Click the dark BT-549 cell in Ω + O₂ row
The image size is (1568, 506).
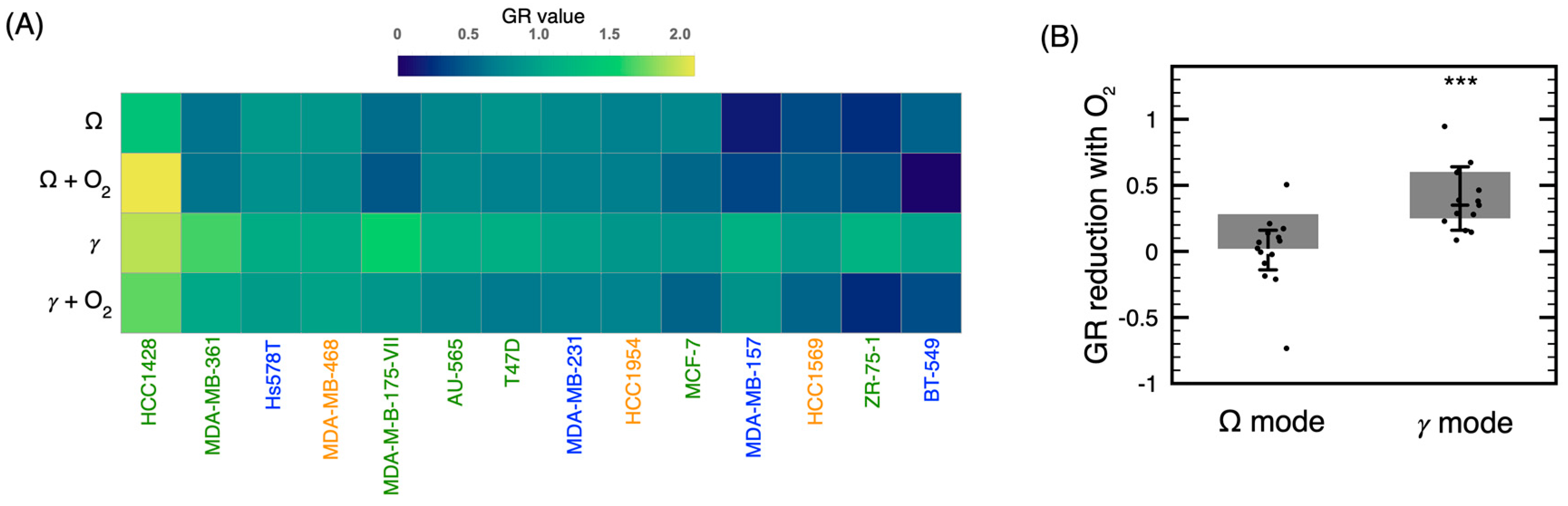[x=931, y=183]
